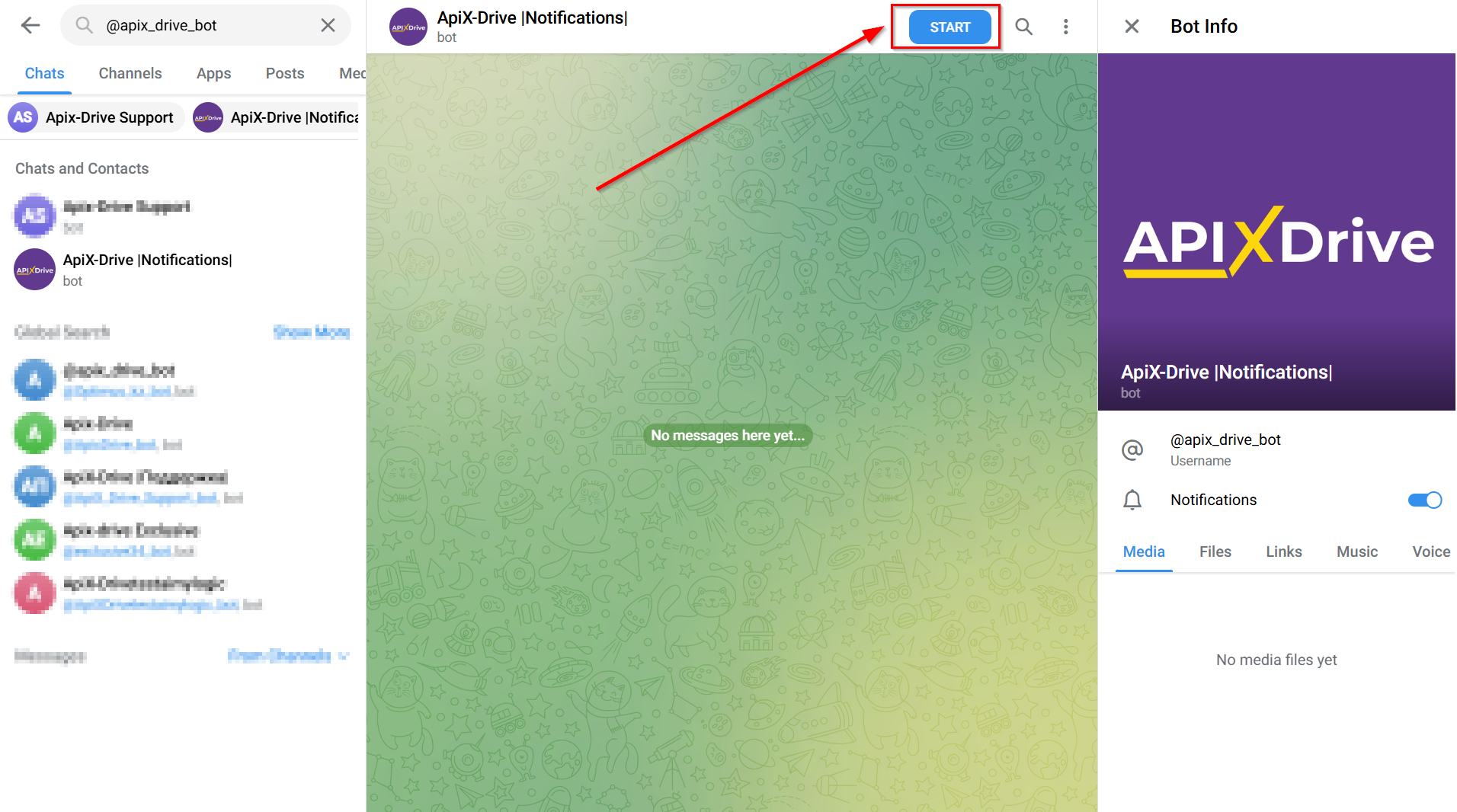Open the Posts tab
The image size is (1457, 812).
pyautogui.click(x=285, y=73)
